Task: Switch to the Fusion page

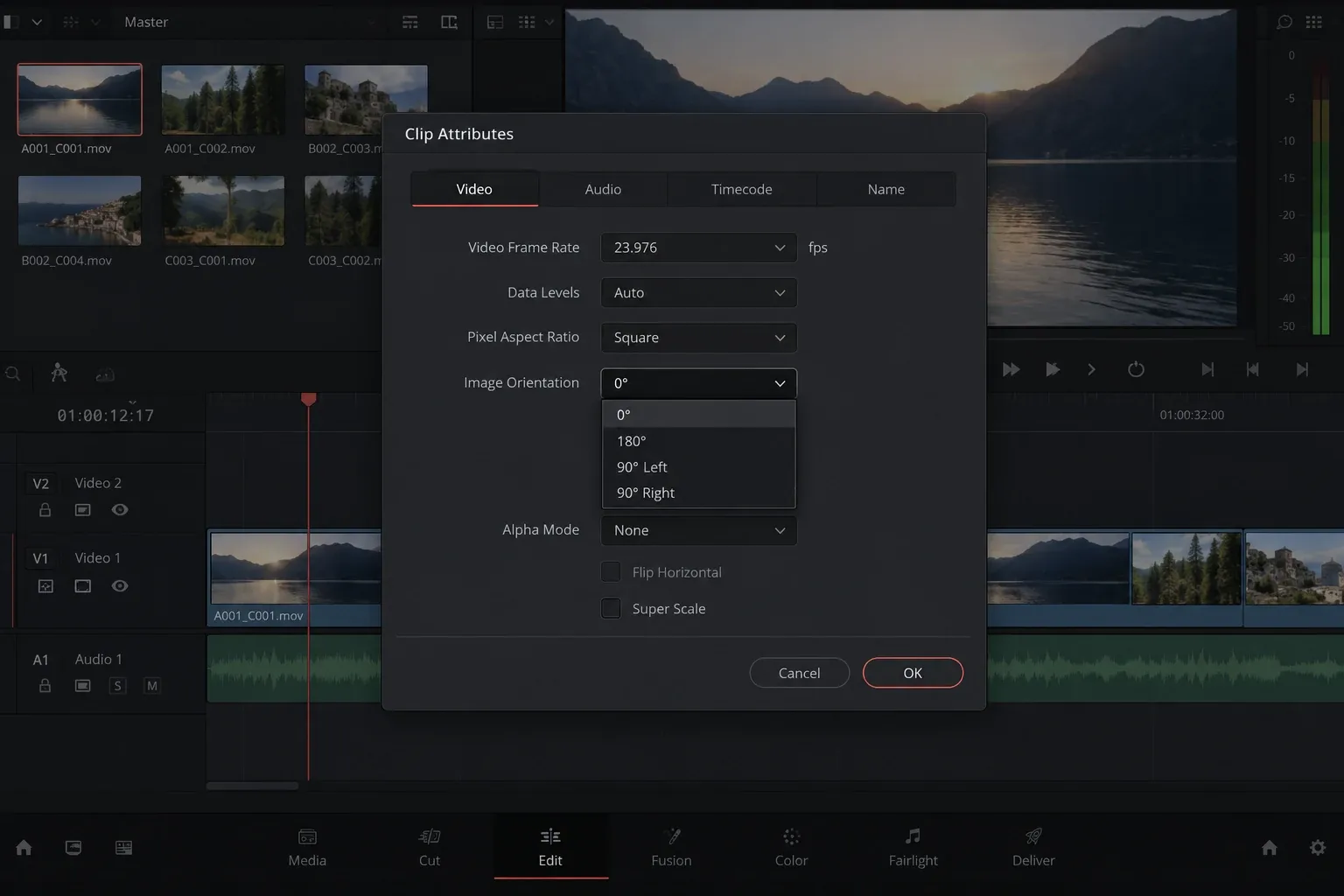Action: pyautogui.click(x=671, y=847)
